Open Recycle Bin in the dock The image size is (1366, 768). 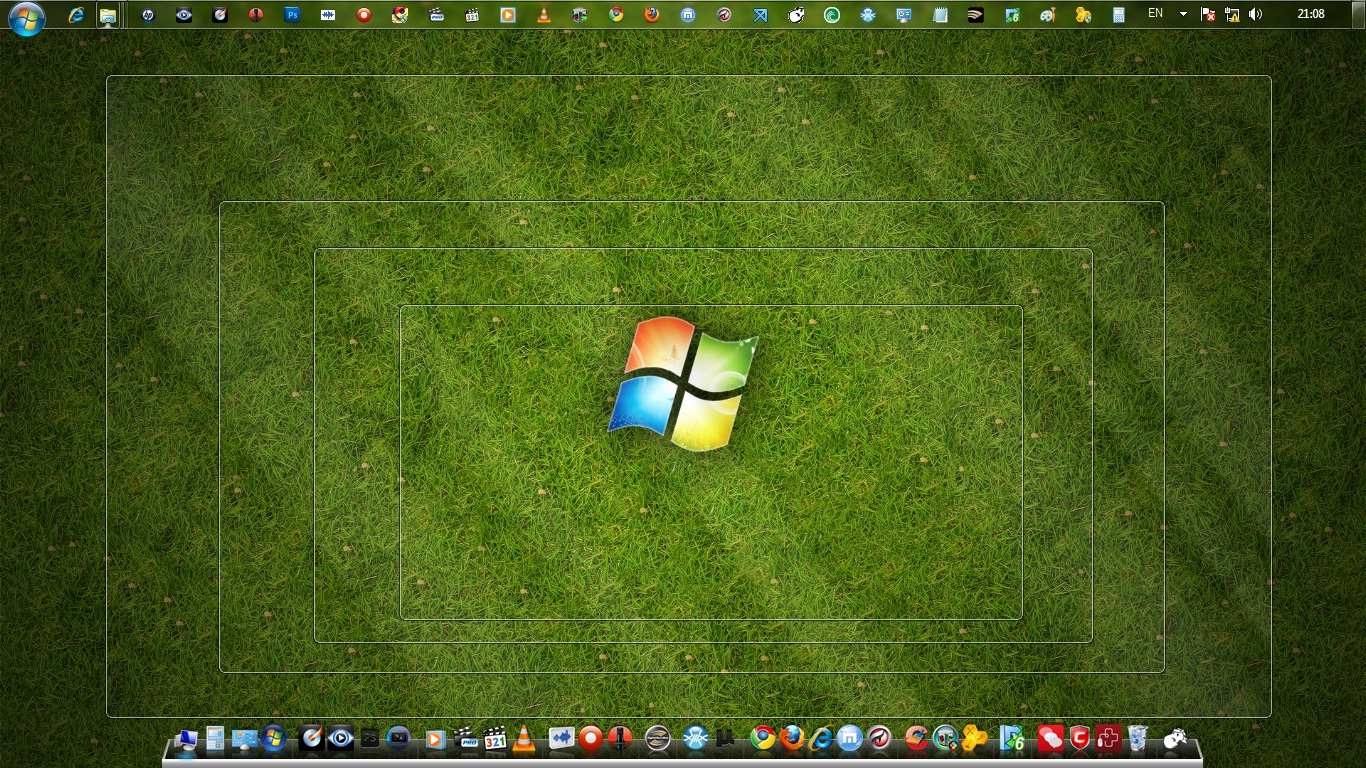[1137, 739]
